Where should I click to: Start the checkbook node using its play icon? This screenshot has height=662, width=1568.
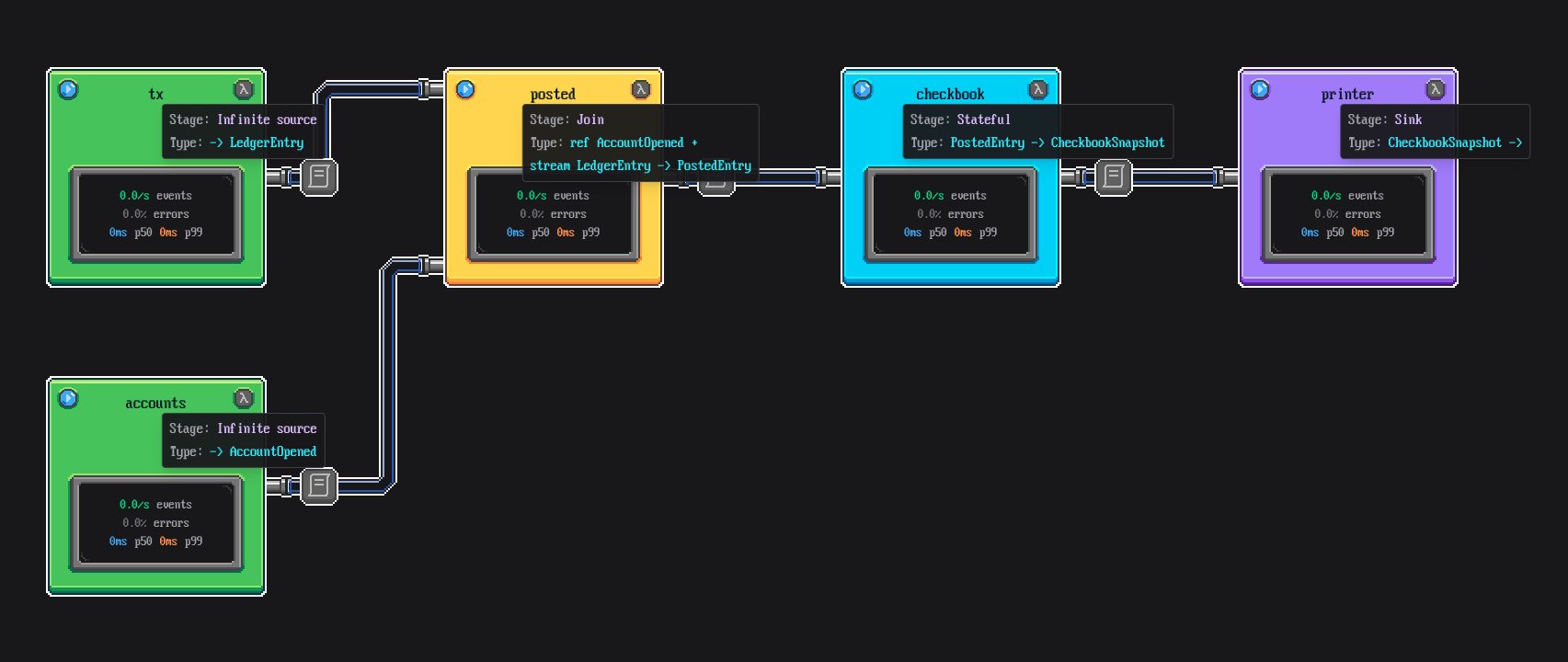(x=863, y=89)
